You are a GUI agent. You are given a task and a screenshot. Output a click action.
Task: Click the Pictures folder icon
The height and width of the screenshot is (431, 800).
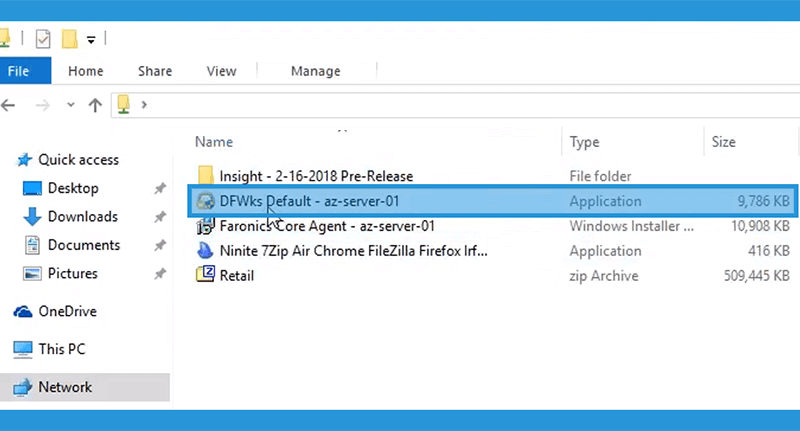click(32, 274)
